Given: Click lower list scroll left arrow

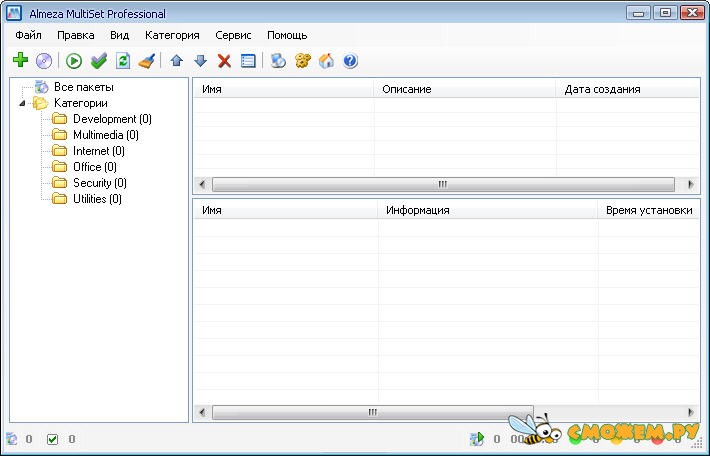Looking at the screenshot, I should (202, 412).
